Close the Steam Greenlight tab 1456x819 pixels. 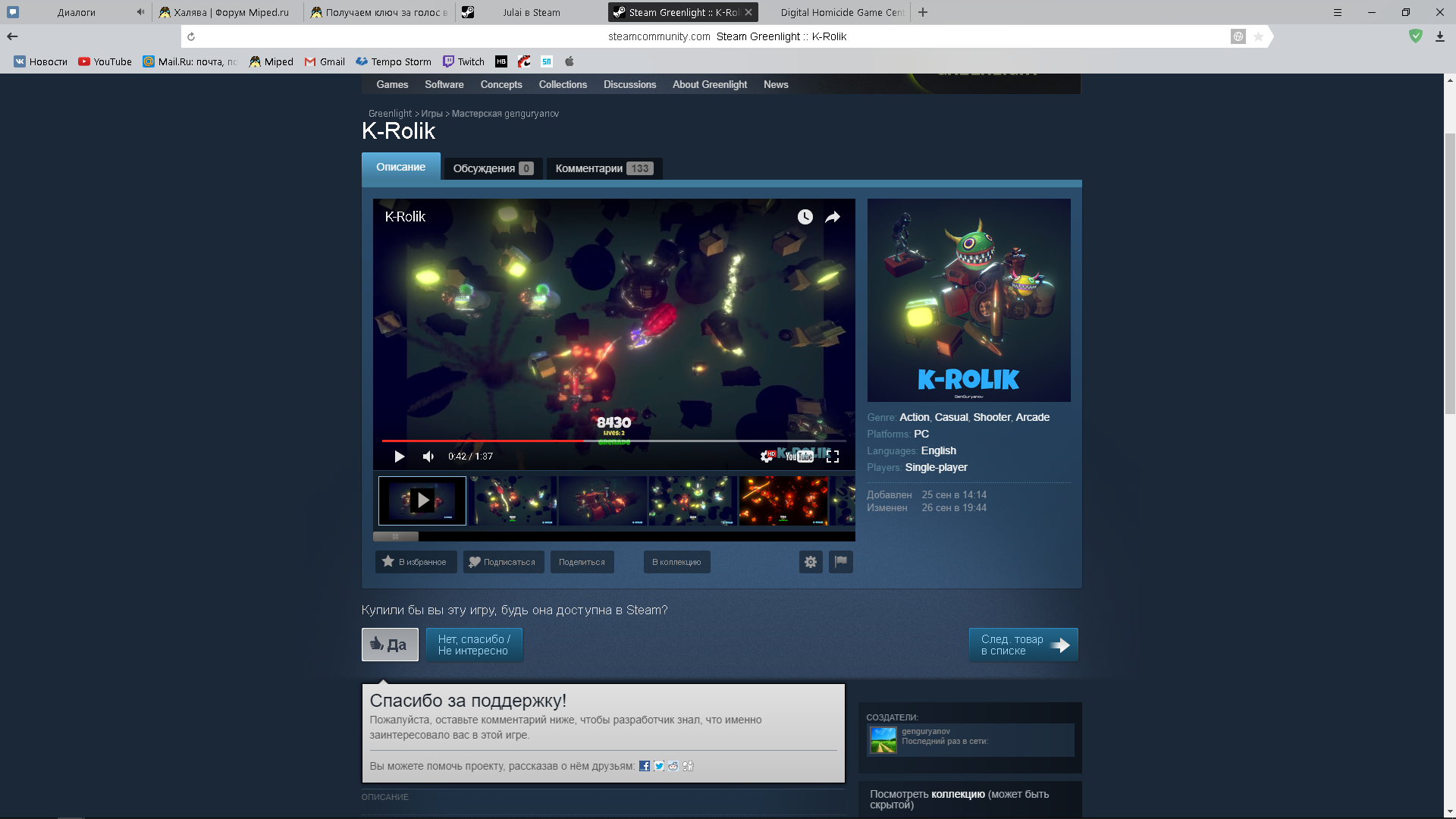click(x=748, y=12)
